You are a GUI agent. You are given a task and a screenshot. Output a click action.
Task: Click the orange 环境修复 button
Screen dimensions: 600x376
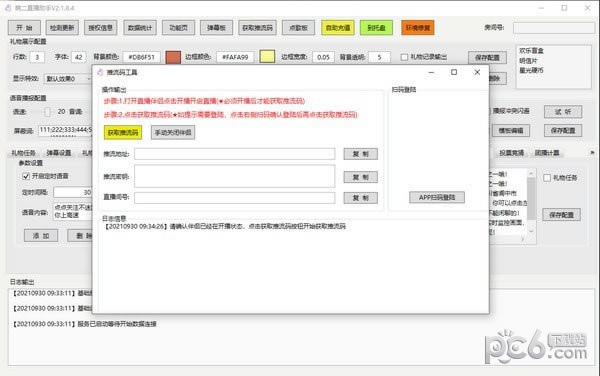click(417, 28)
